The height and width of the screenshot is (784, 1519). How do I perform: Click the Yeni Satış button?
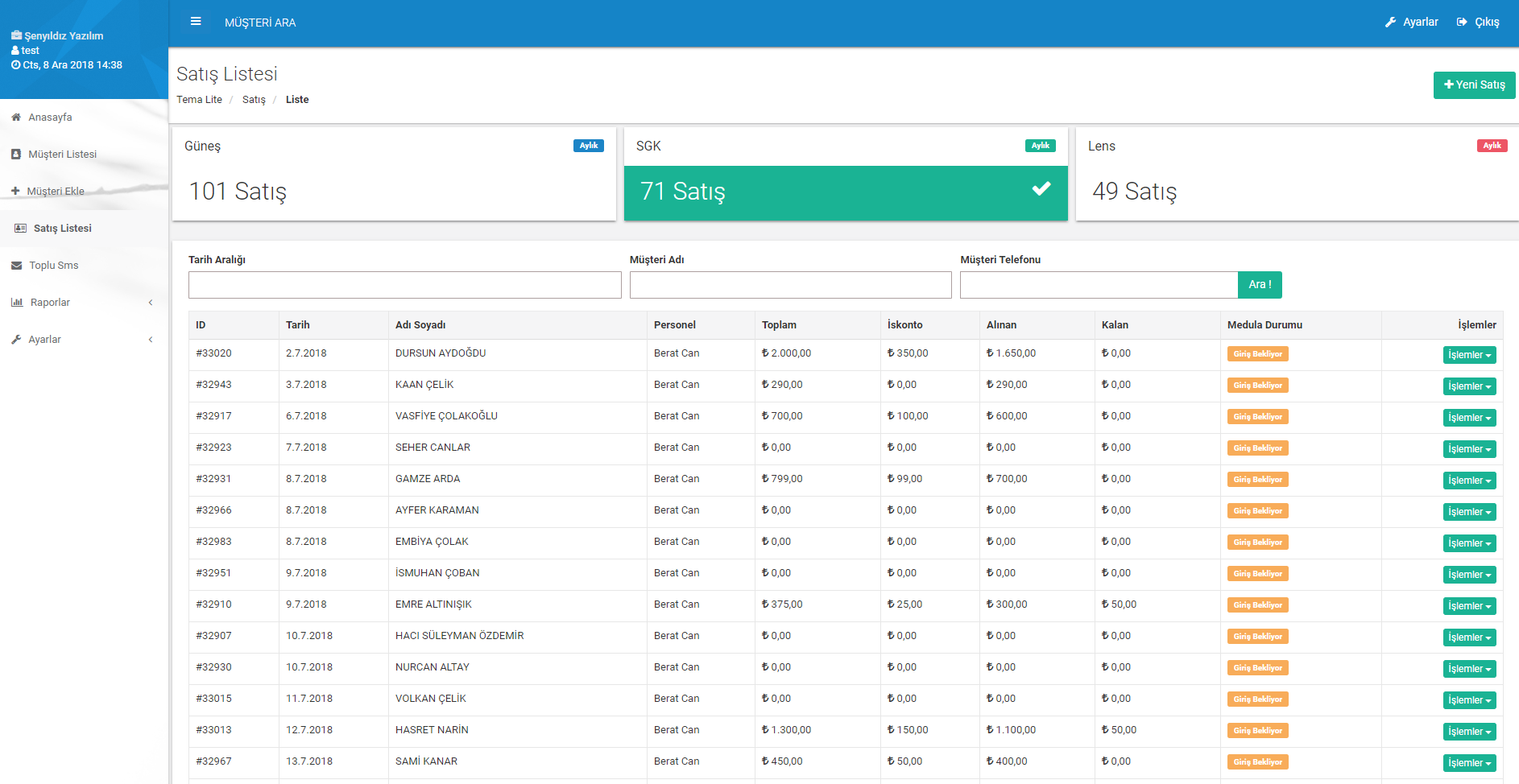tap(1474, 85)
